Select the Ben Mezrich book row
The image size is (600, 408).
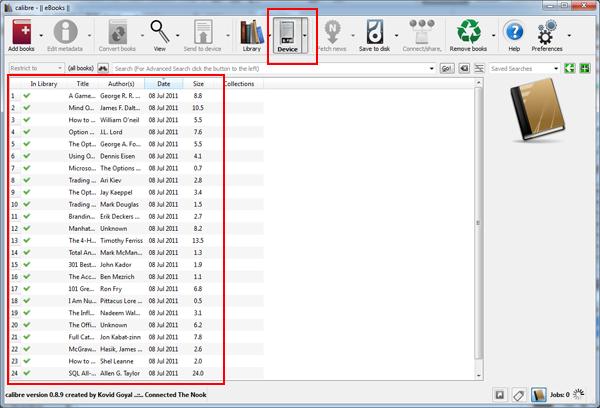[137, 277]
